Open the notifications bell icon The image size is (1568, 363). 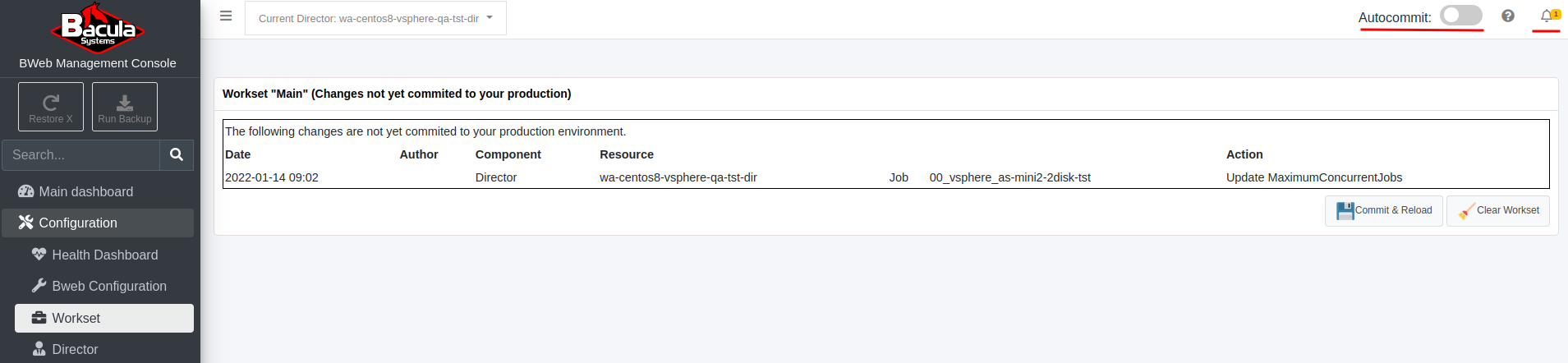pyautogui.click(x=1547, y=16)
